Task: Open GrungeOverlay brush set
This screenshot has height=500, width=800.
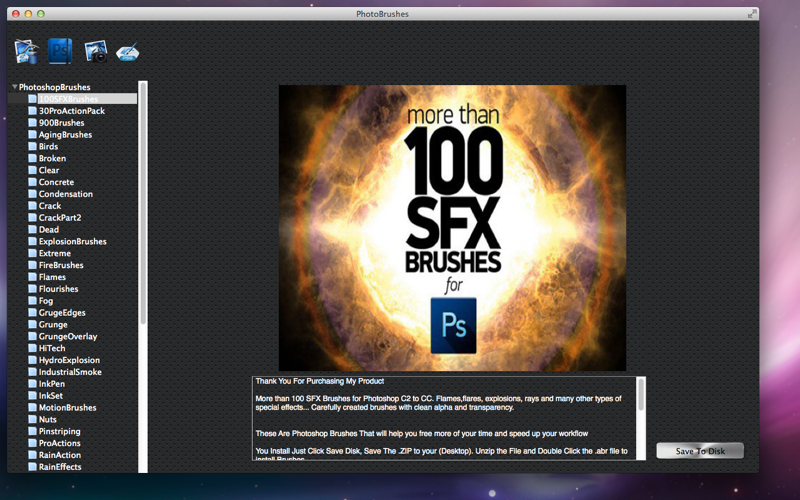Action: (68, 336)
